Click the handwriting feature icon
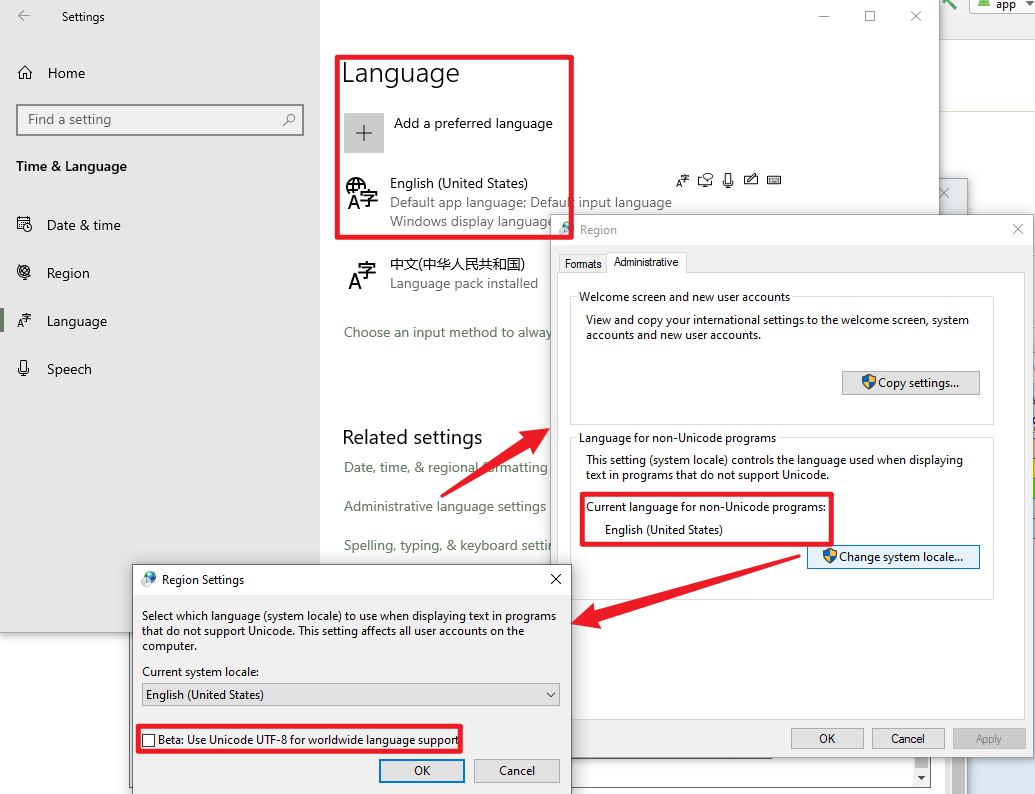Image resolution: width=1035 pixels, height=794 pixels. pos(751,180)
